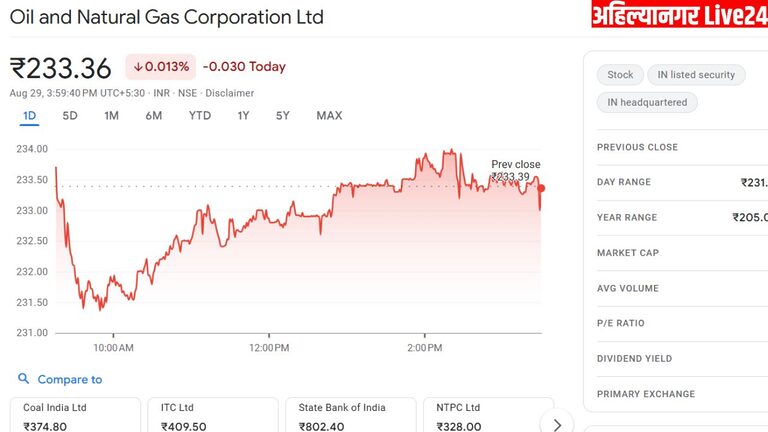768x432 pixels.
Task: Show the MAX chart range
Action: pyautogui.click(x=329, y=116)
